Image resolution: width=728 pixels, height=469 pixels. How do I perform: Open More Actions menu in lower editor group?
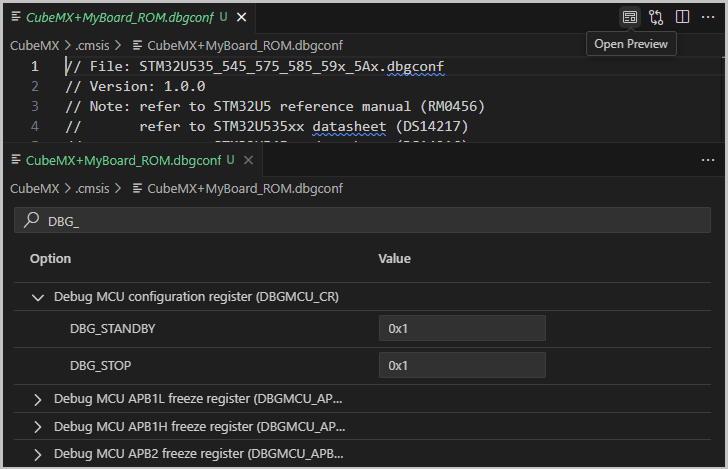pos(708,160)
